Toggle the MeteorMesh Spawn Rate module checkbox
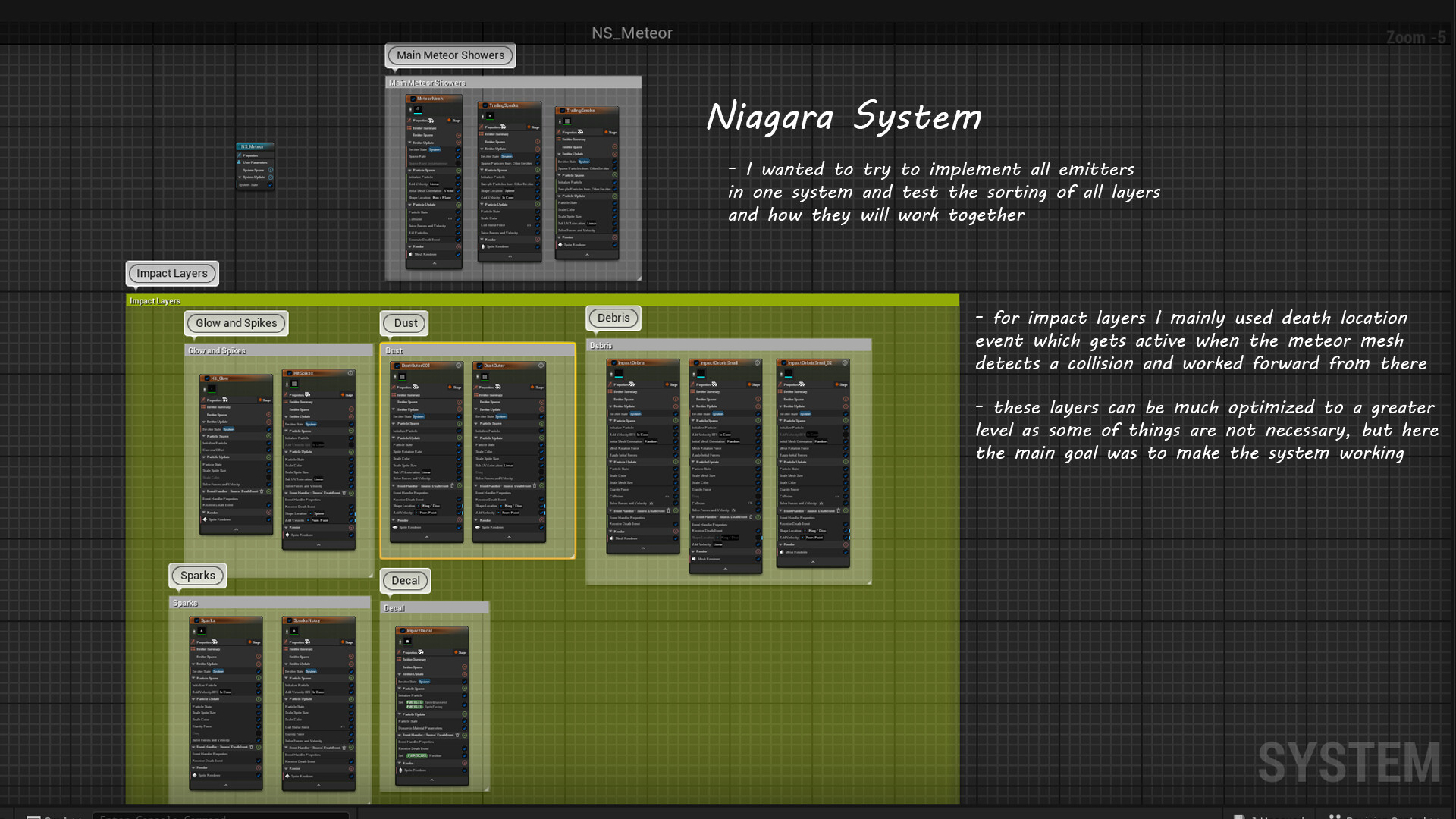Image resolution: width=1456 pixels, height=819 pixels. click(458, 156)
